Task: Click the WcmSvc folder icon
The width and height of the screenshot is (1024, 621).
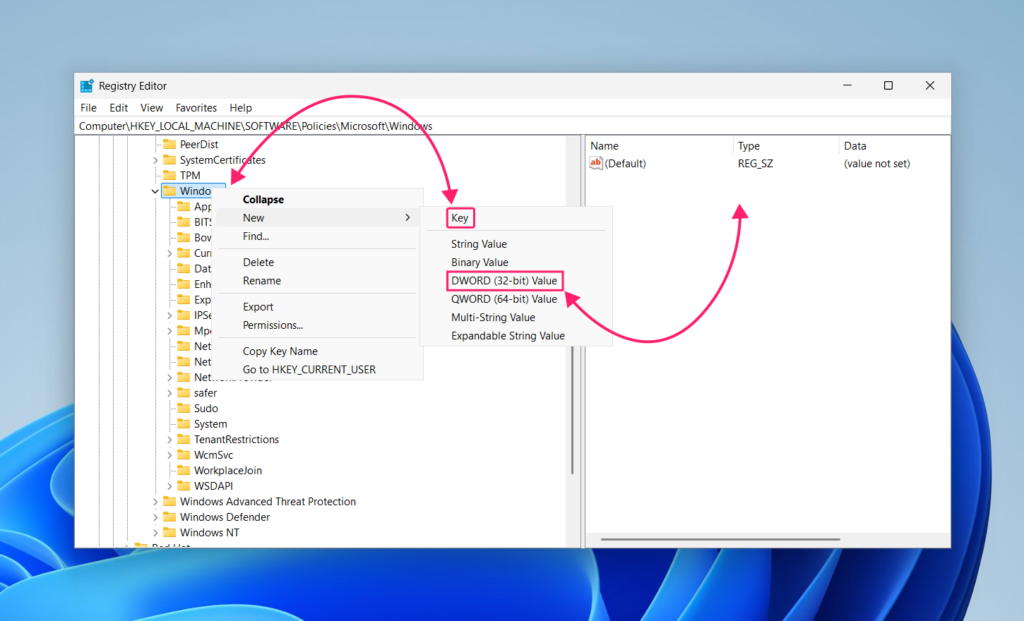Action: click(184, 454)
